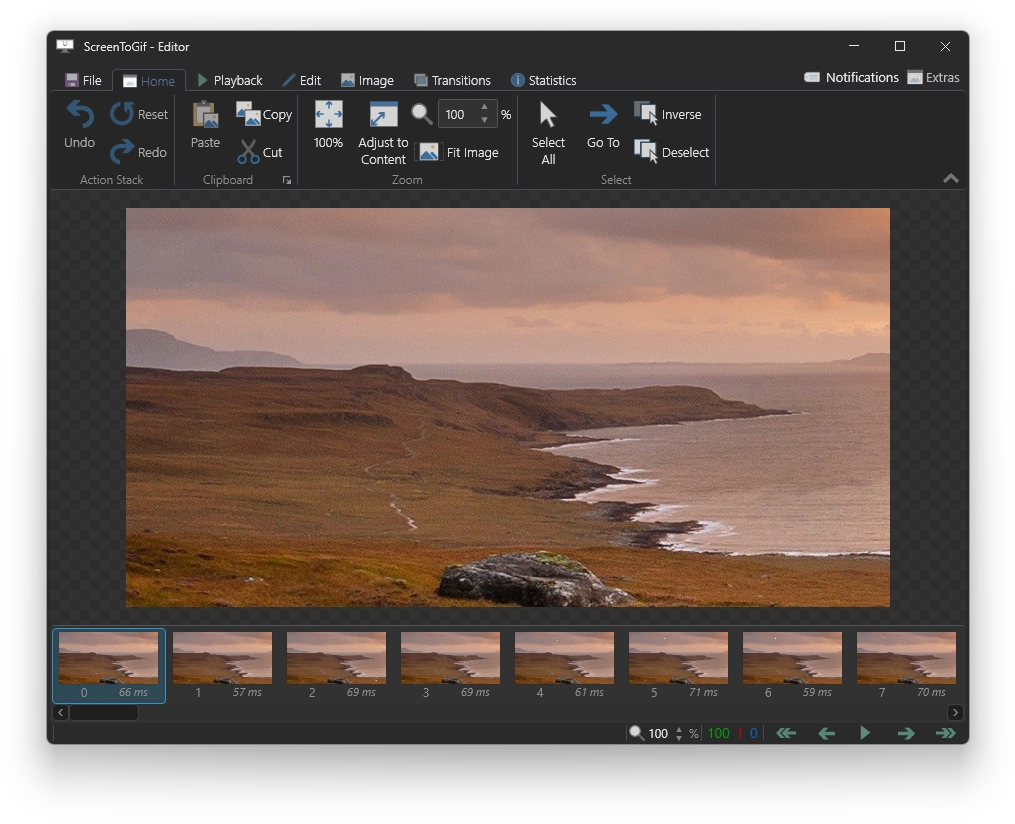Collapse the ribbon with the chevron
The height and width of the screenshot is (824, 1015).
[x=950, y=179]
